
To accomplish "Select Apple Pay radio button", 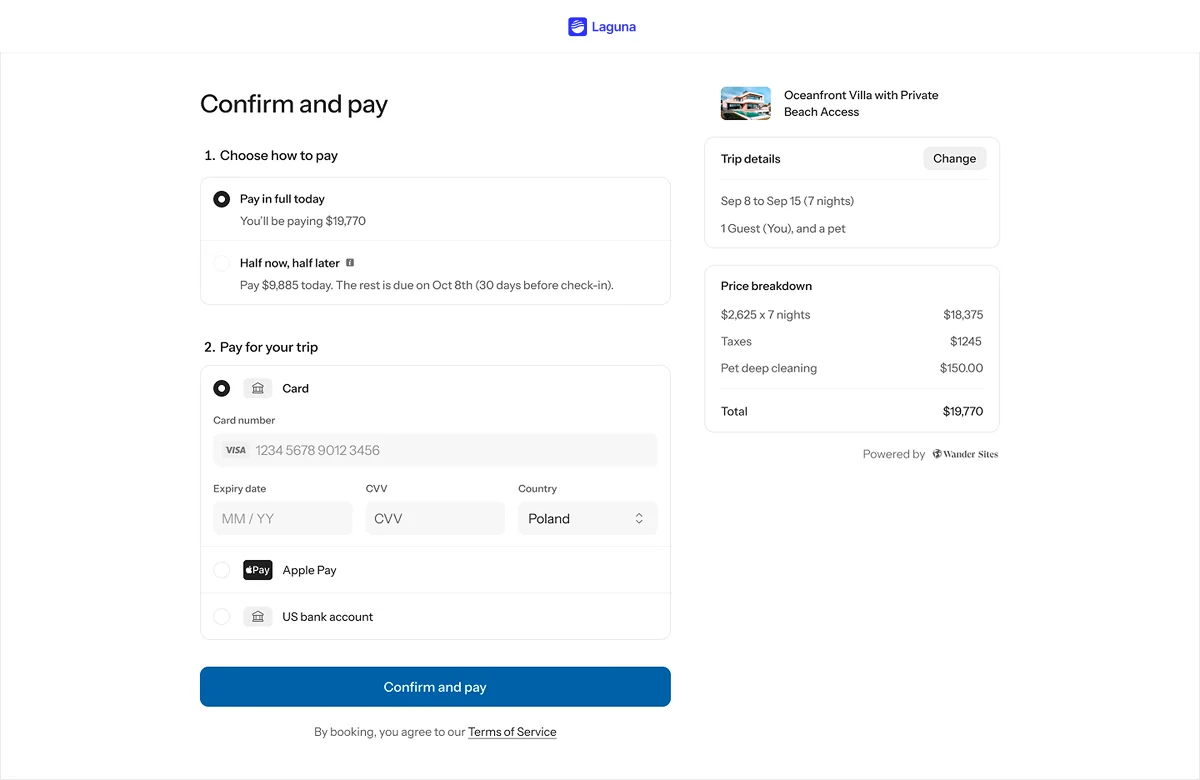I will pyautogui.click(x=222, y=570).
